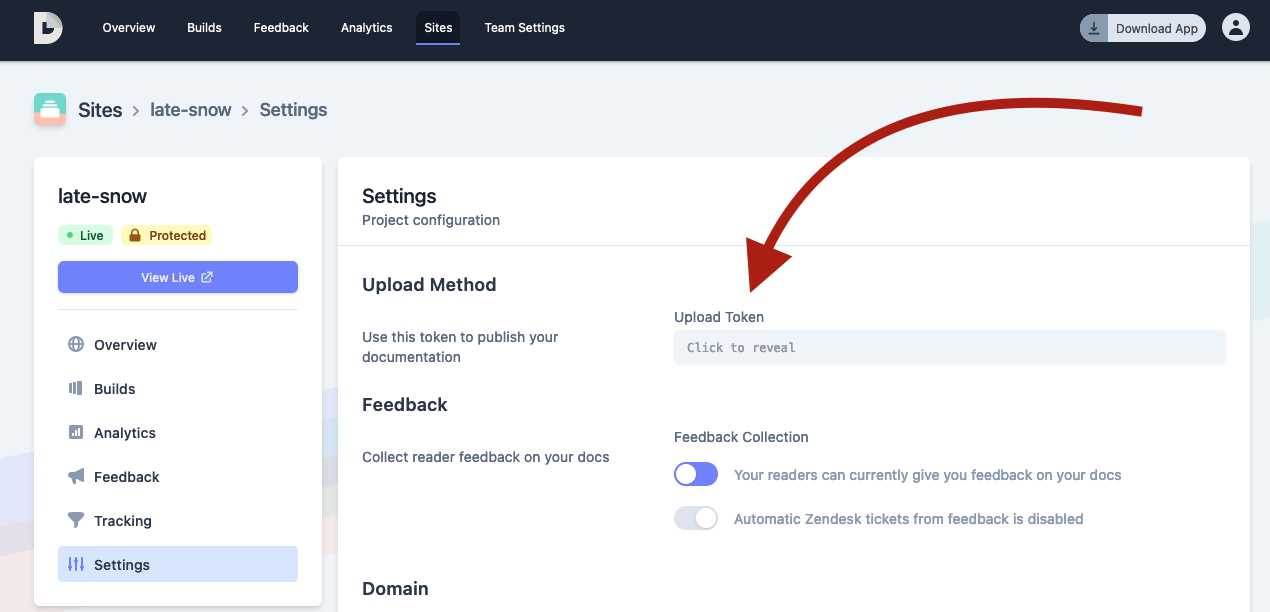
Task: Click the Download App button
Action: [1142, 27]
